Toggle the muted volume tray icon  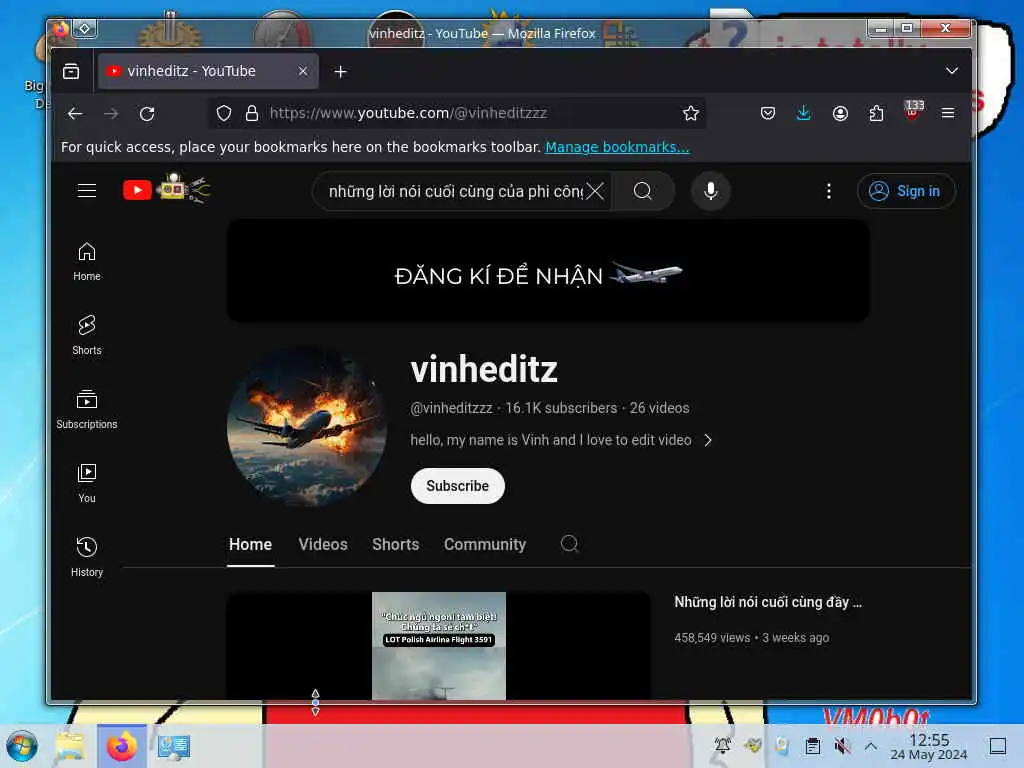(842, 745)
